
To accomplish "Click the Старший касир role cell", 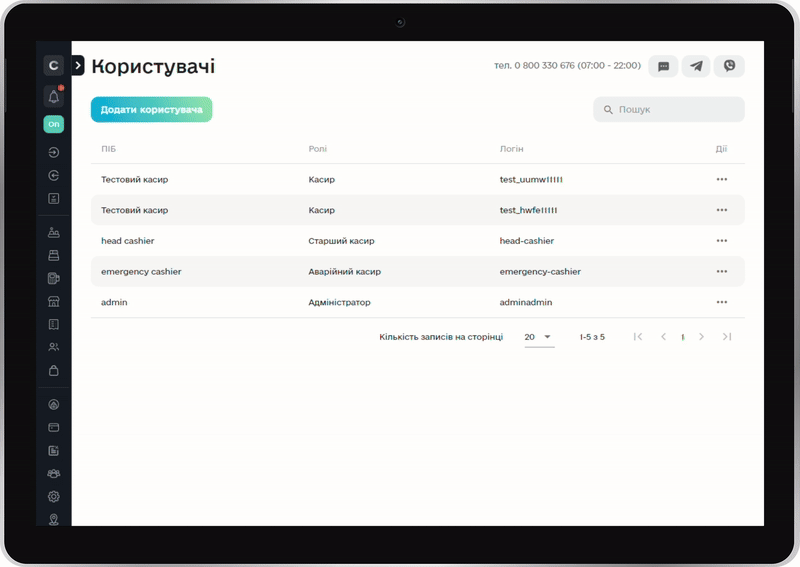I will click(341, 241).
